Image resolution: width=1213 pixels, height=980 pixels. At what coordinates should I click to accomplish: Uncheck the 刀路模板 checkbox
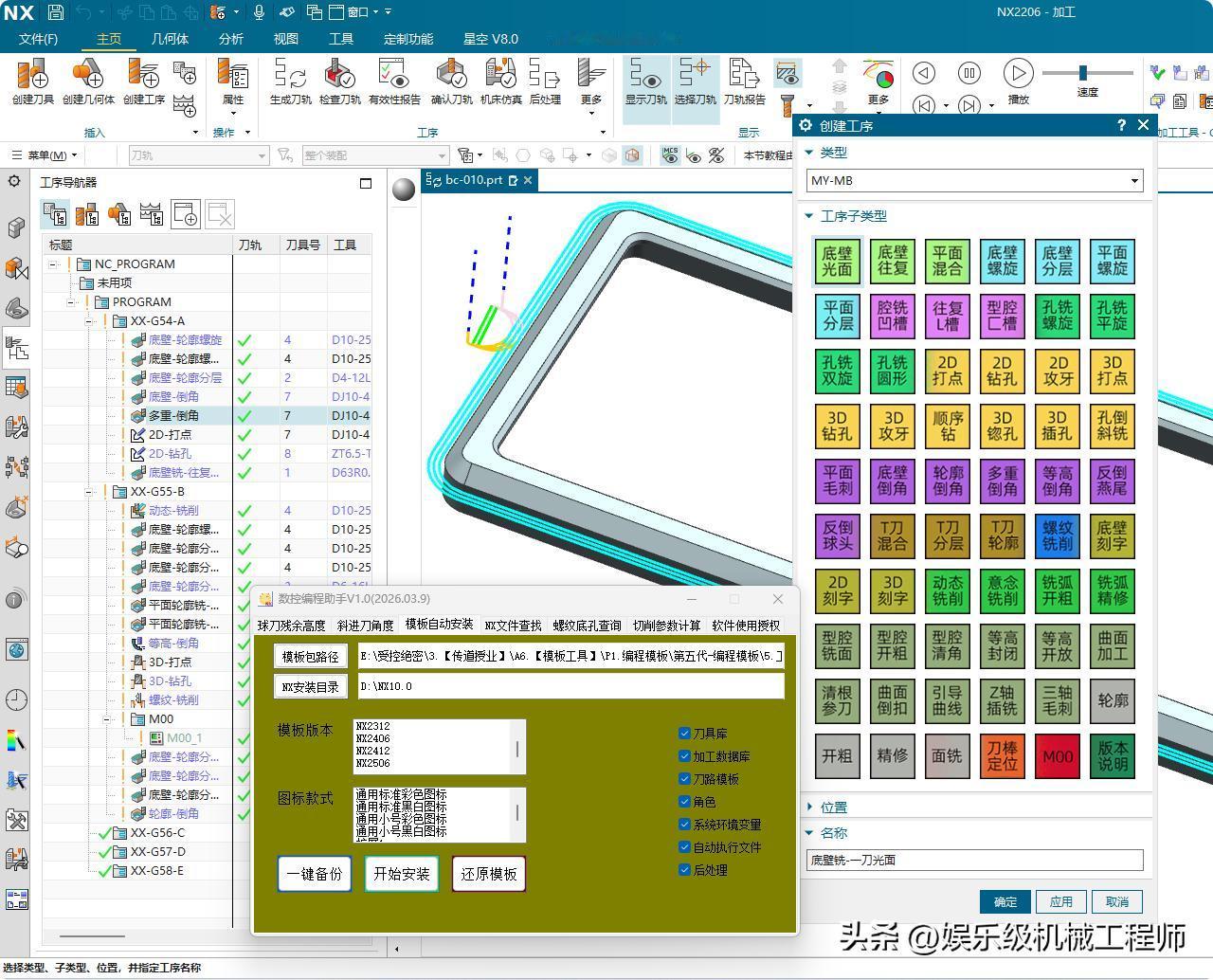tap(684, 778)
